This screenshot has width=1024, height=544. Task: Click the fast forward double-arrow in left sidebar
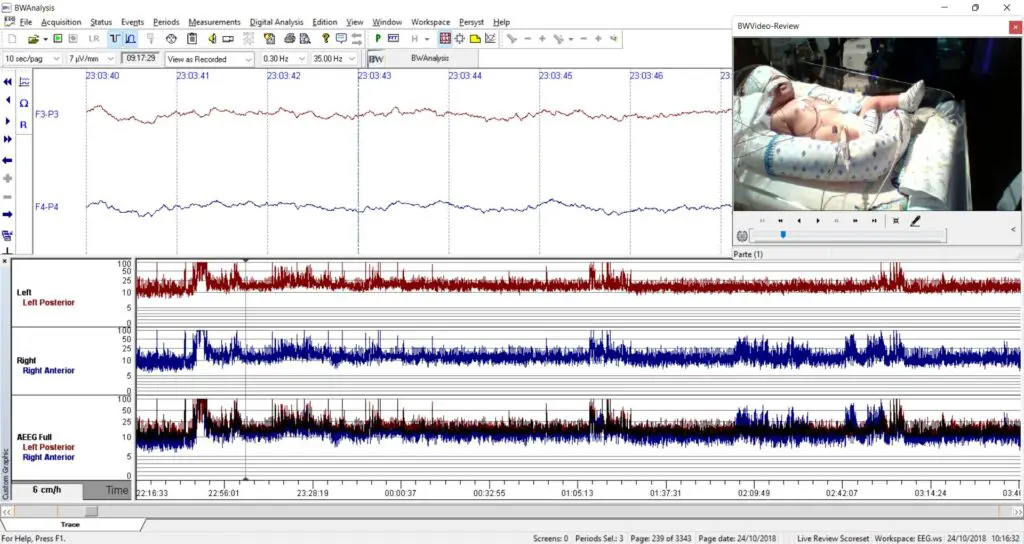click(x=8, y=140)
